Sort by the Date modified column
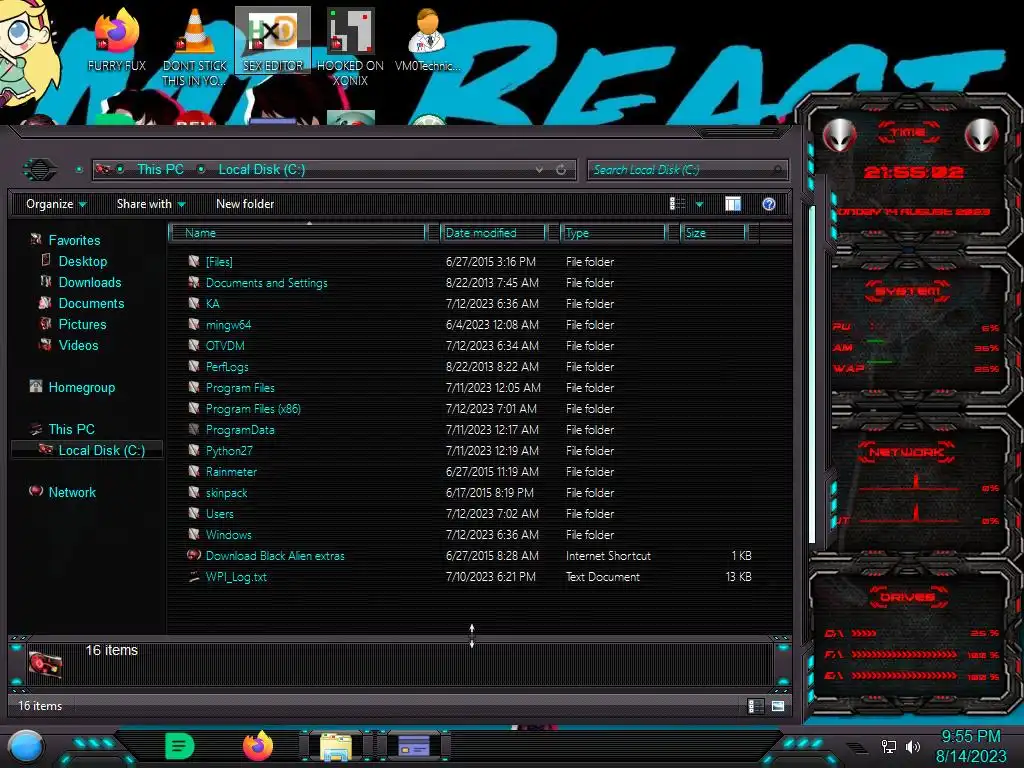The width and height of the screenshot is (1024, 768). tap(493, 233)
